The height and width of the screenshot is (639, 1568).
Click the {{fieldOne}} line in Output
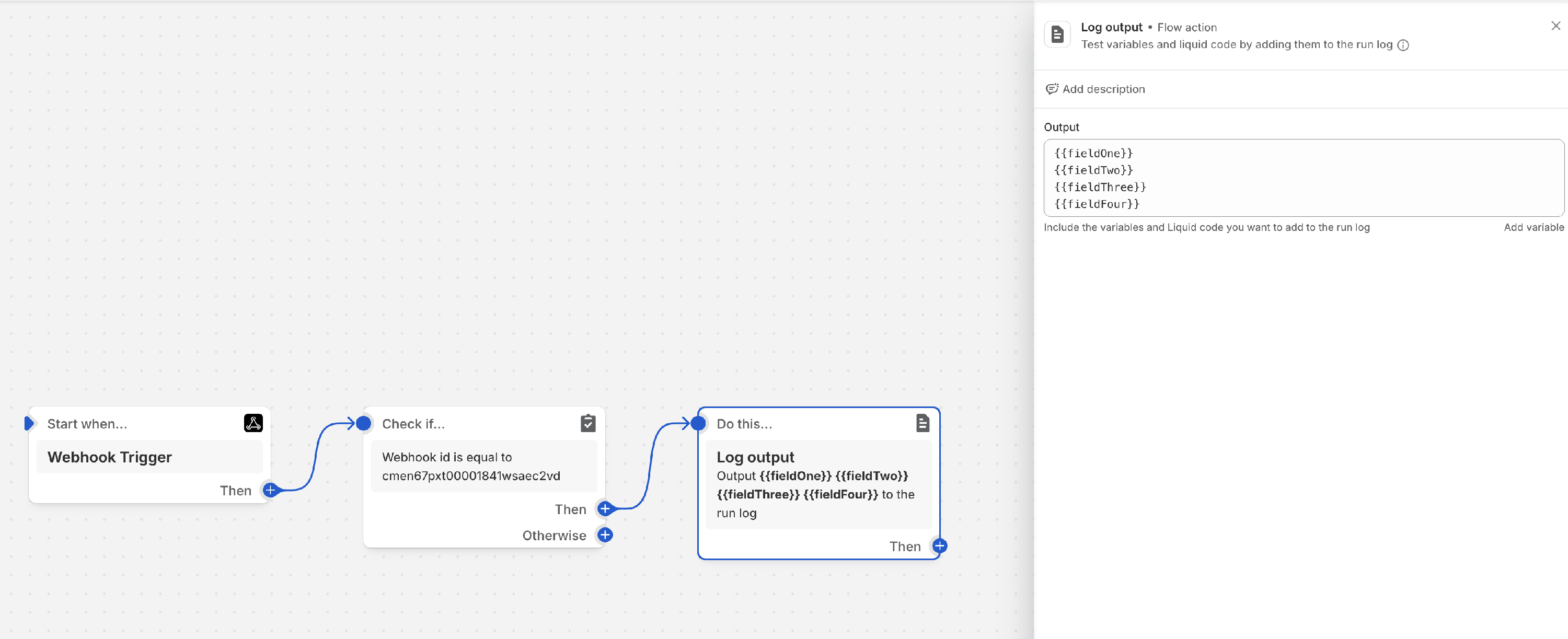(1093, 154)
